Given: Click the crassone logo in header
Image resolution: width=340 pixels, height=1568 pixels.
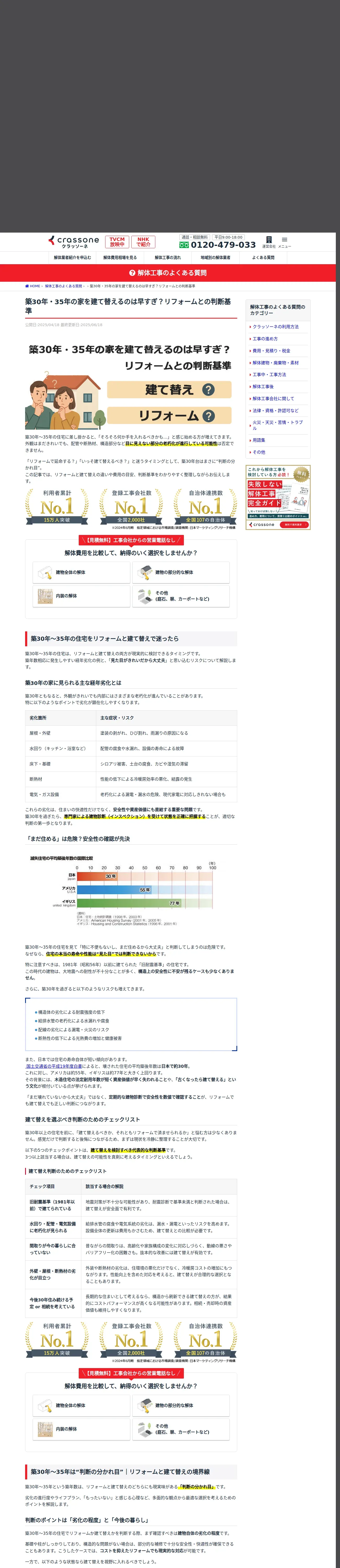Looking at the screenshot, I should point(74,242).
